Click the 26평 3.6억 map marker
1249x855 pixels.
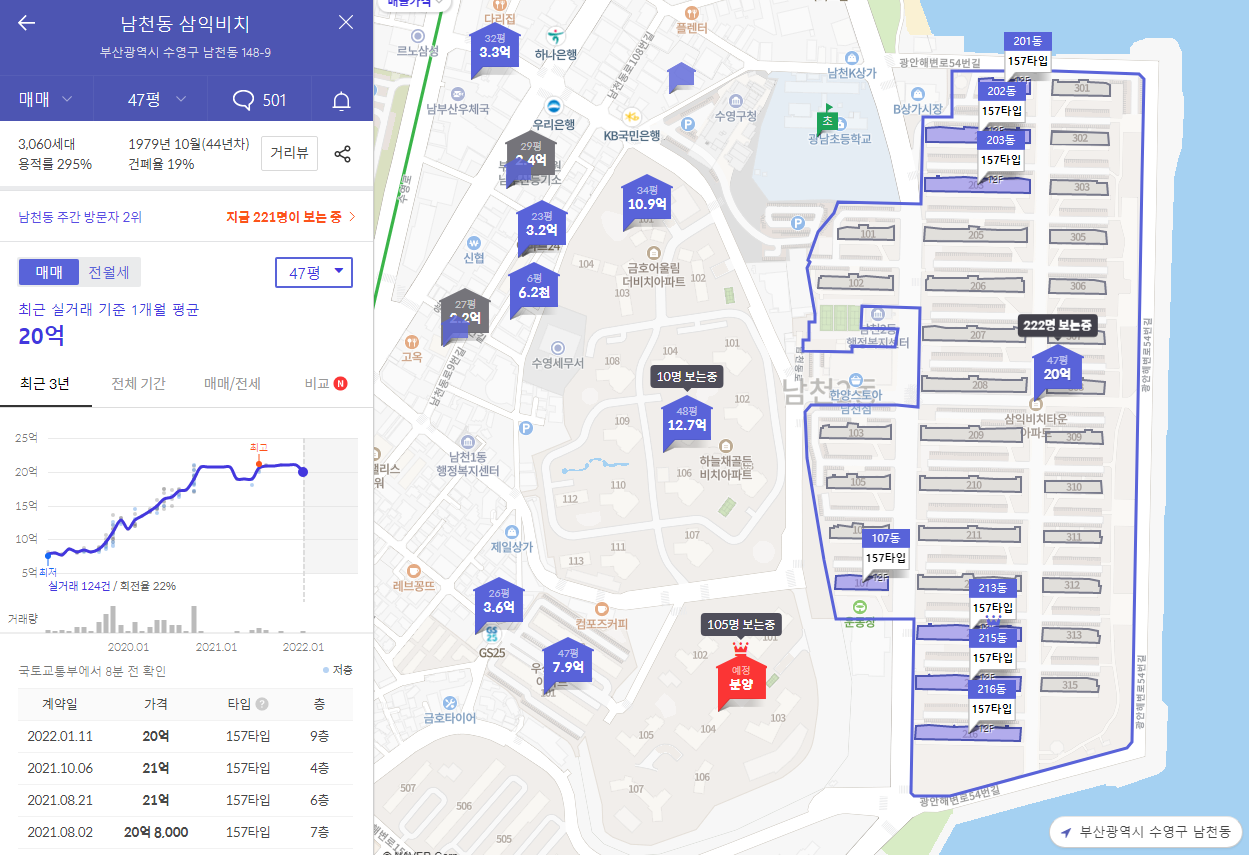[x=498, y=606]
